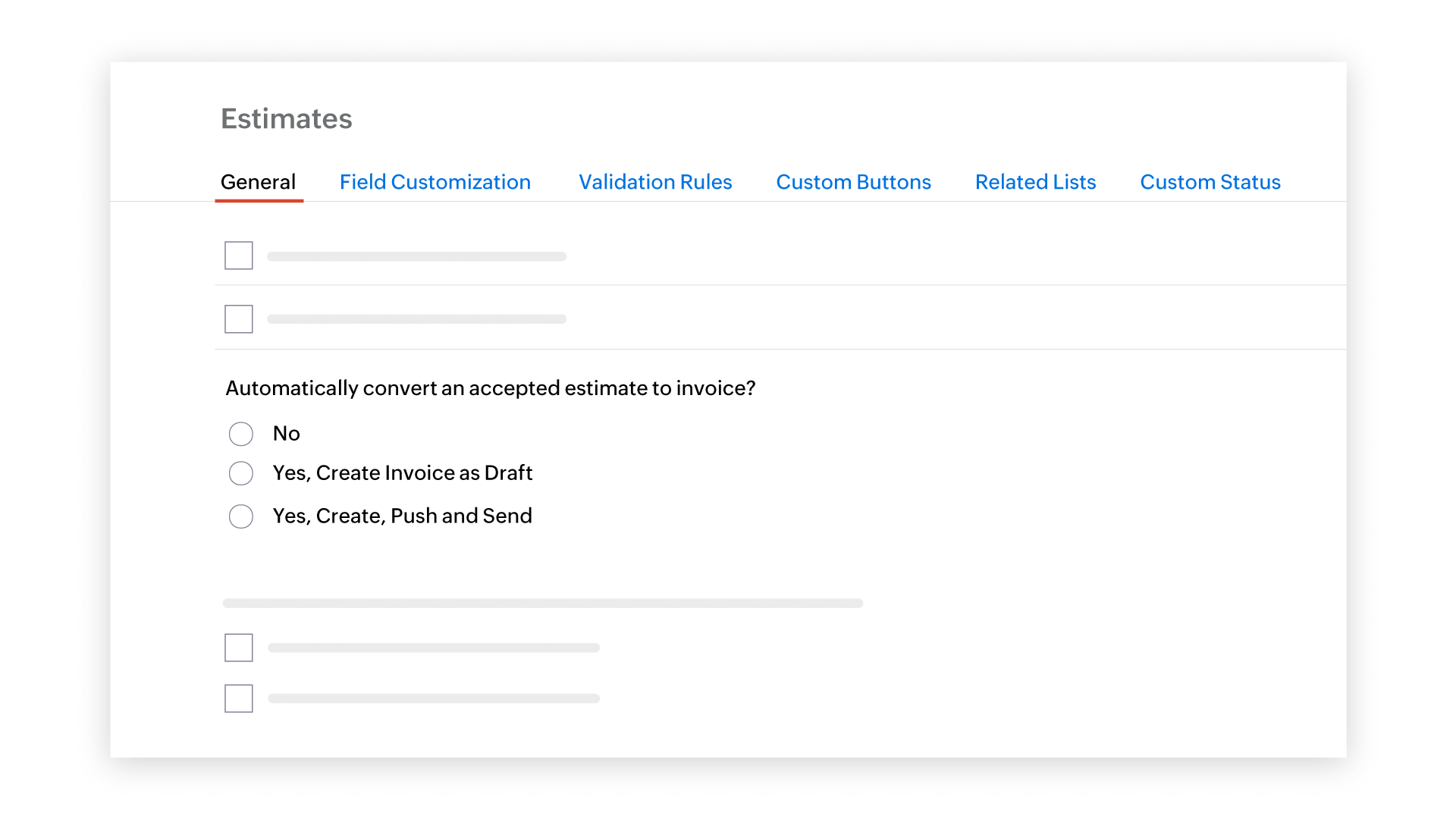Screen dimensions: 1456x819
Task: Click the placeholder label beside the second checkbox
Action: [416, 318]
